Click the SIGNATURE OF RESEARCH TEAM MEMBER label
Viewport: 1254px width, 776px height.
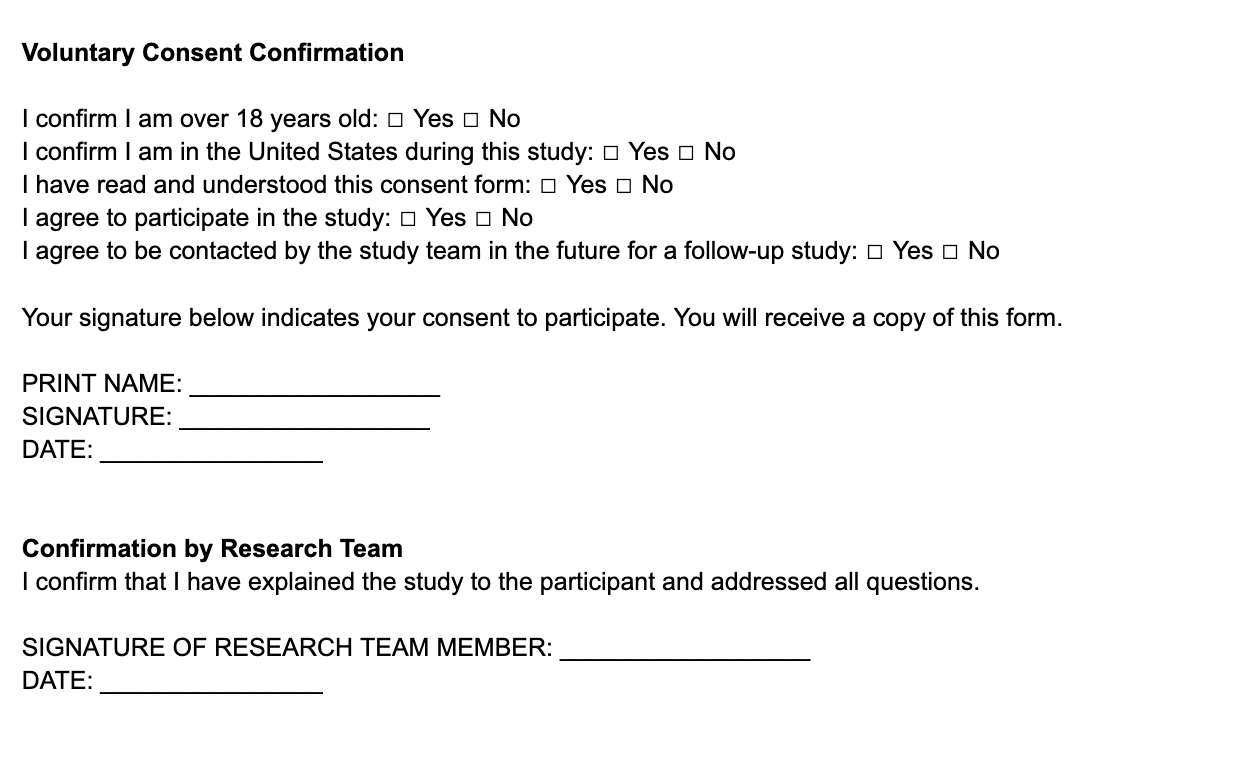[x=287, y=648]
